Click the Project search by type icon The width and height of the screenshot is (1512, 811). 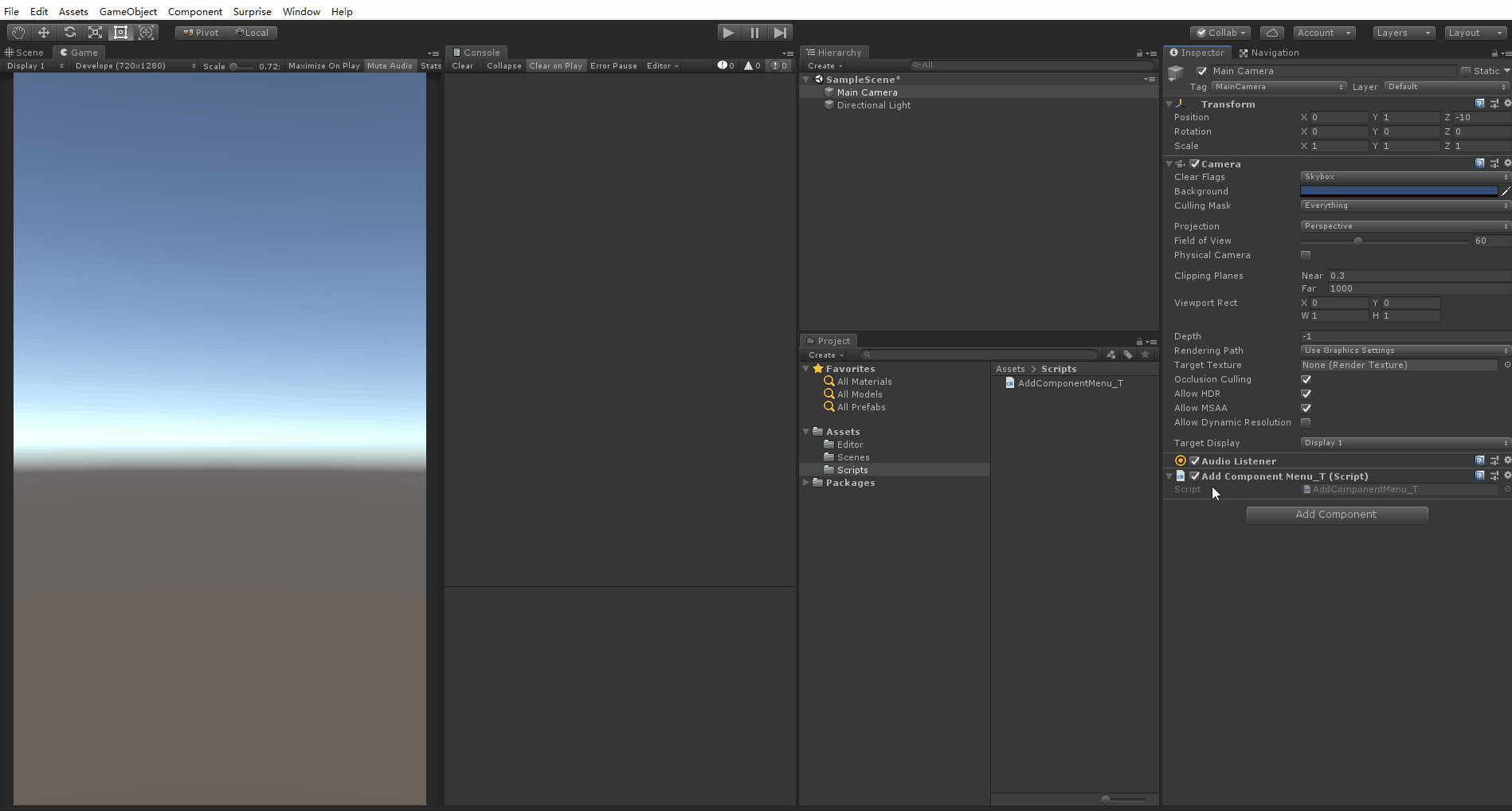click(1111, 355)
